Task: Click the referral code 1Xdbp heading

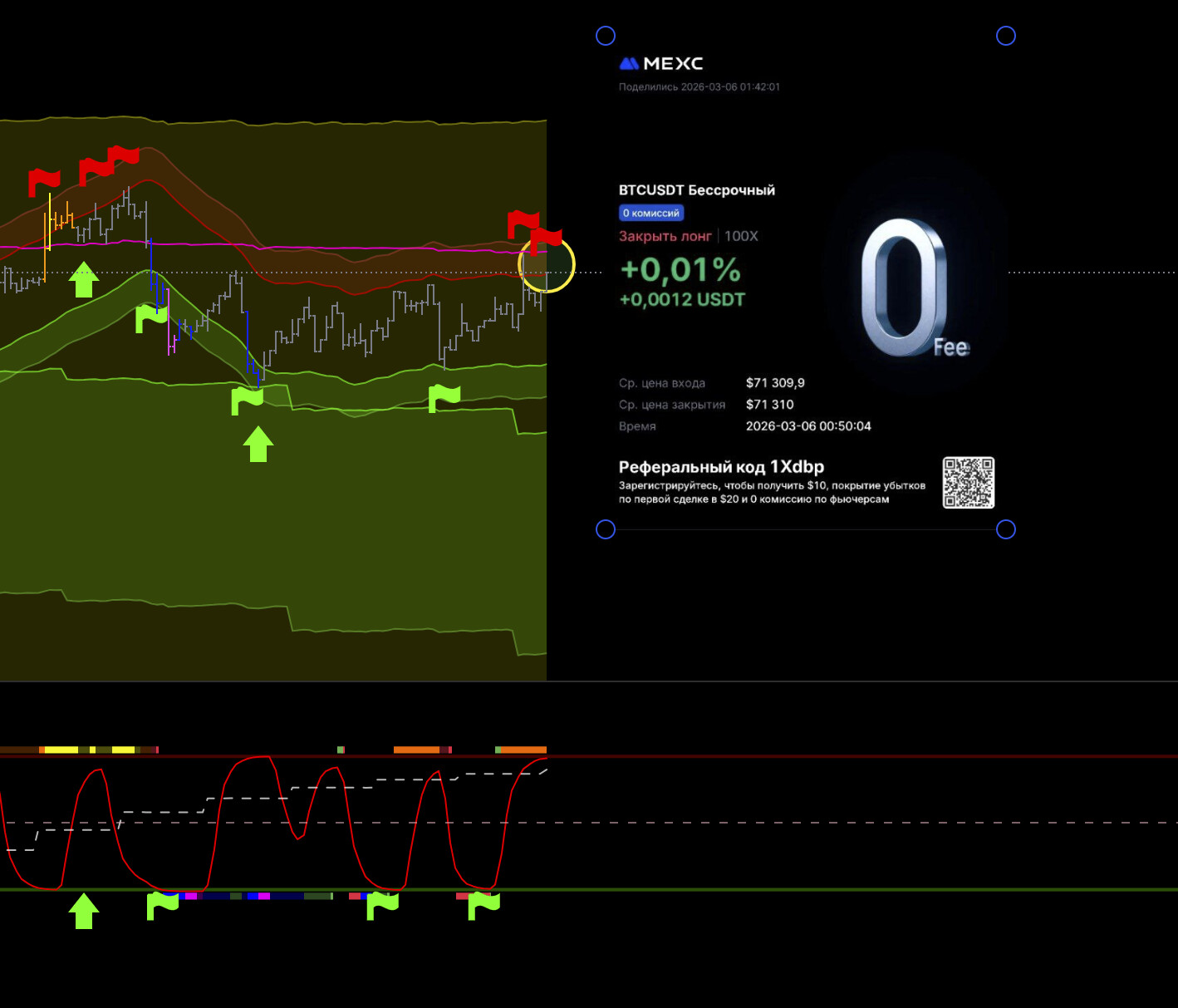Action: tap(721, 467)
